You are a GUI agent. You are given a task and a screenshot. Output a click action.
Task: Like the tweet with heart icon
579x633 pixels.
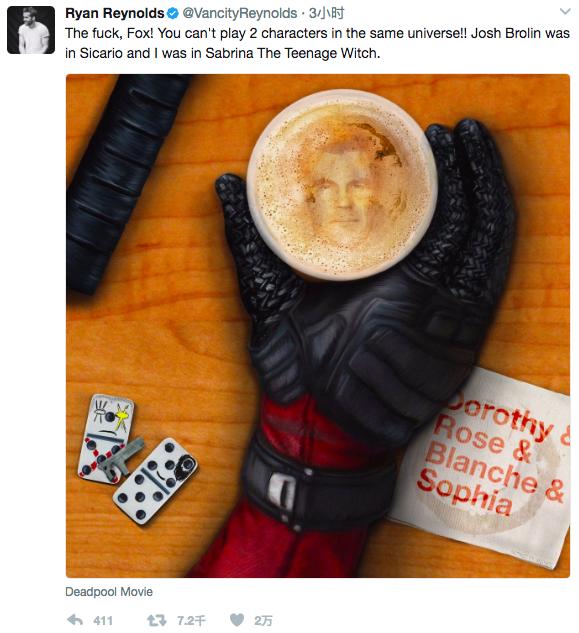237,620
